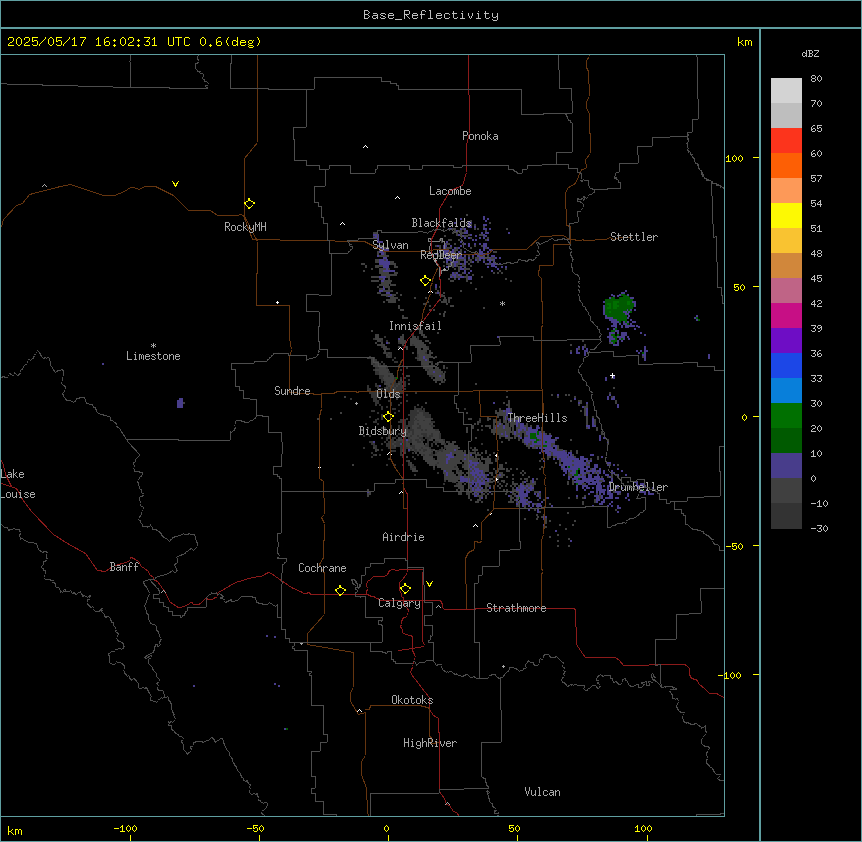Click the dBZ legend heading
862x842 pixels.
810,54
